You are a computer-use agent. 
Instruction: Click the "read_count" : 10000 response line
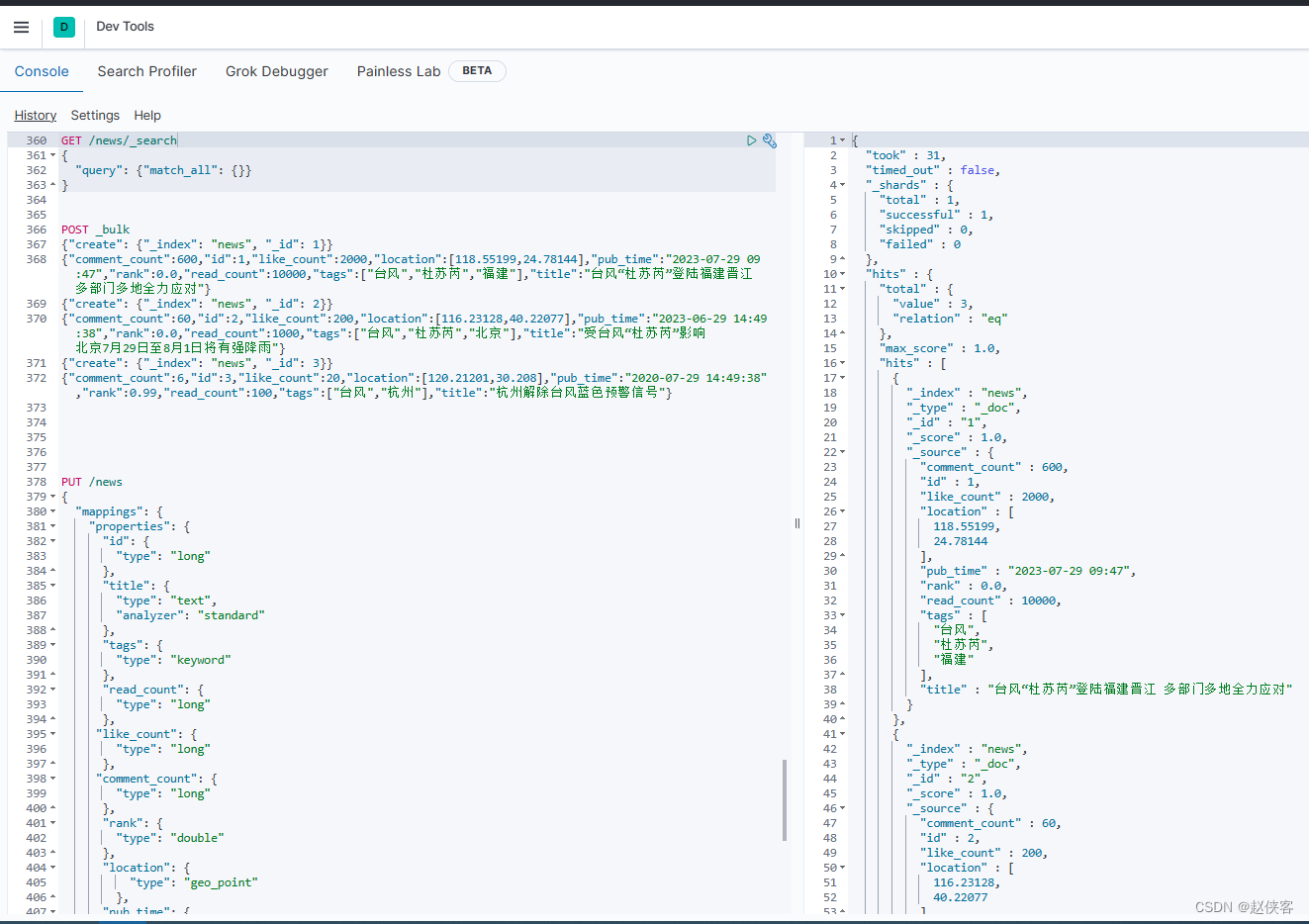[x=990, y=601]
